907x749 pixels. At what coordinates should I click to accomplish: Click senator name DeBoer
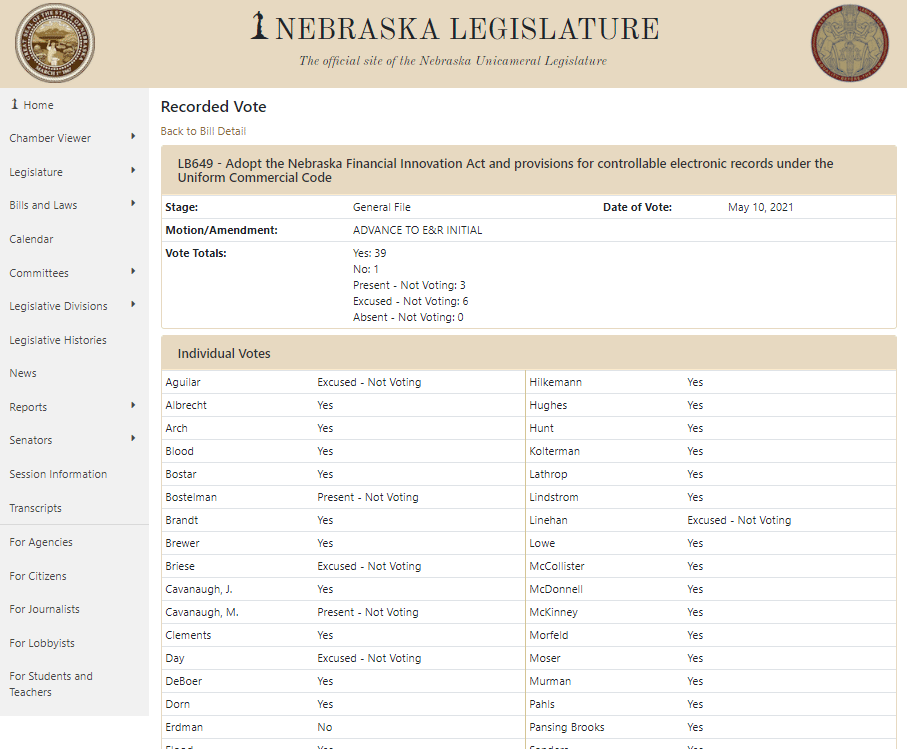pos(184,681)
